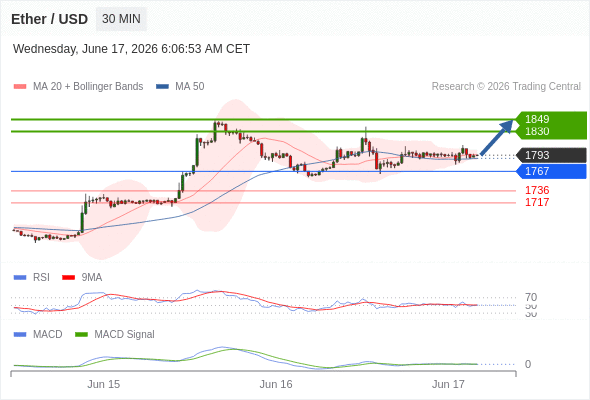The image size is (590, 400).
Task: Click the 1717 red support label
Action: (x=537, y=202)
